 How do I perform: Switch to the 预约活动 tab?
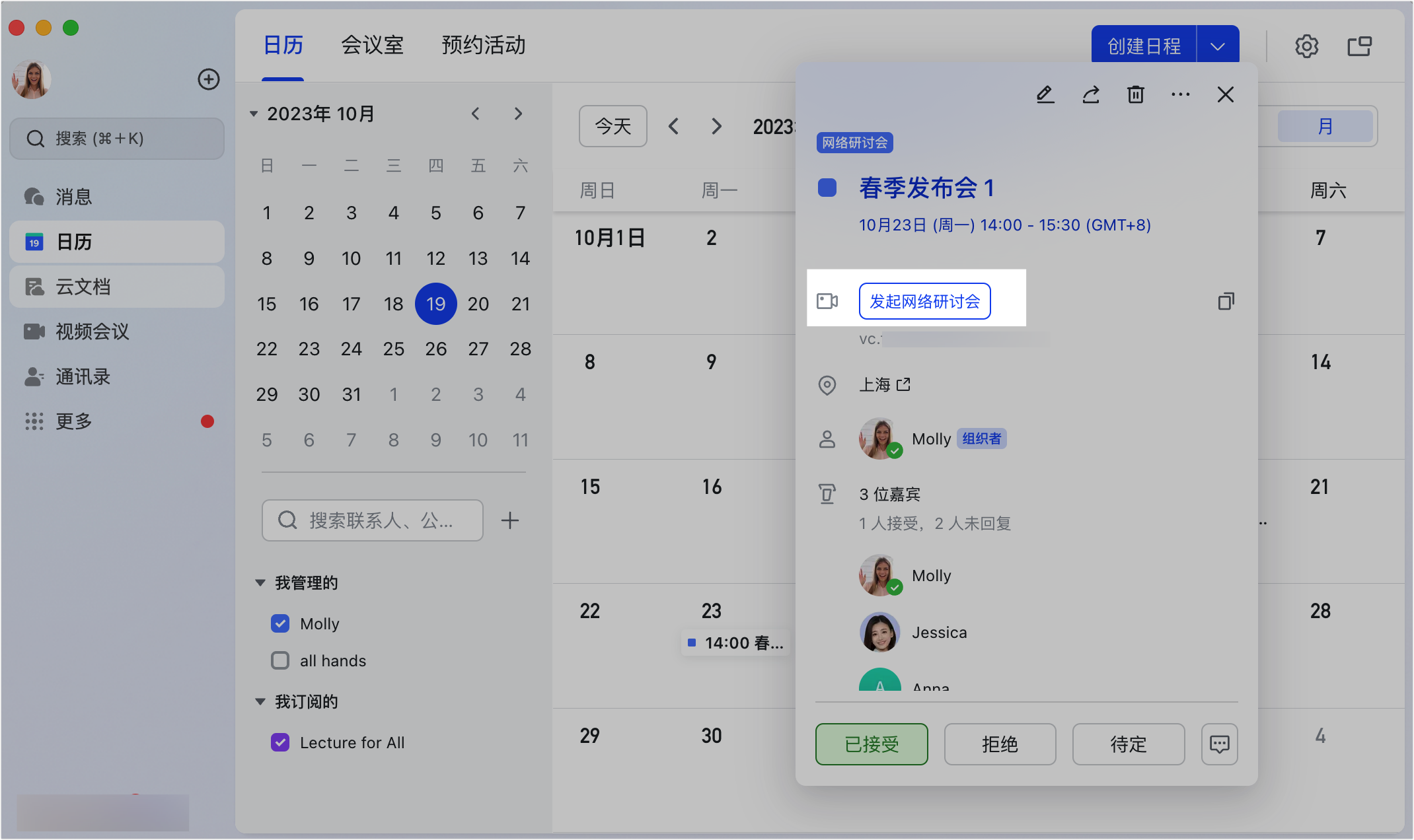click(483, 45)
